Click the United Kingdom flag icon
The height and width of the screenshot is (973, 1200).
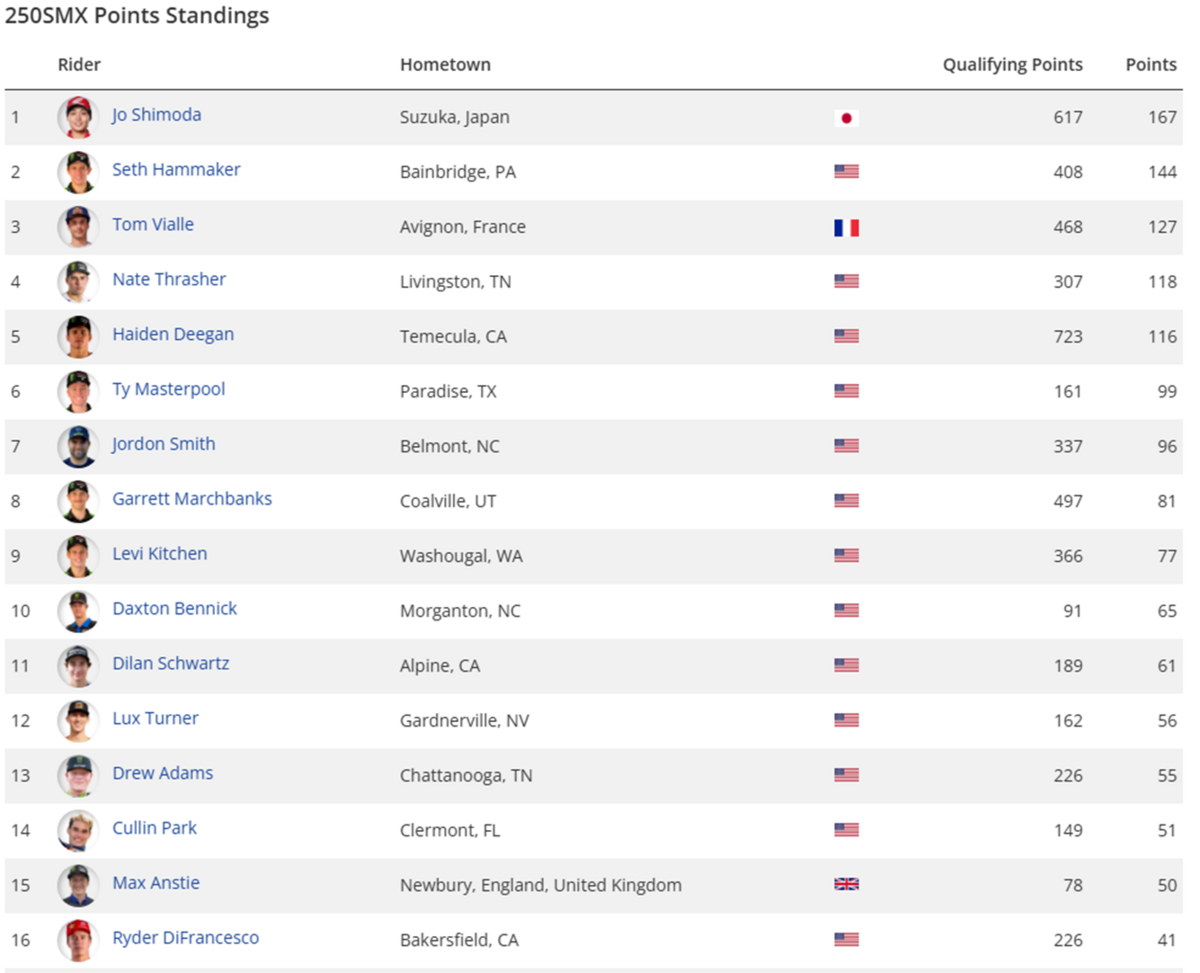tap(846, 884)
